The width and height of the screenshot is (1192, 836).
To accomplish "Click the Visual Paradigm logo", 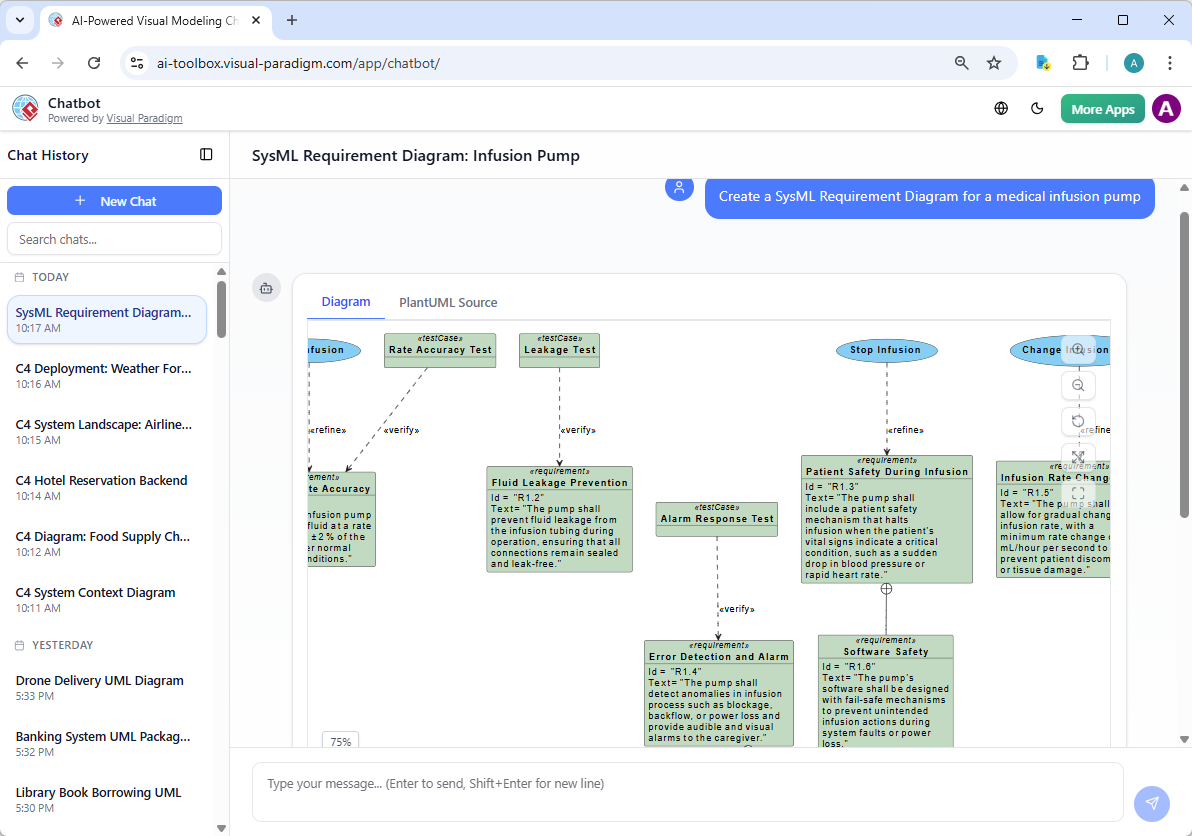I will pos(24,108).
